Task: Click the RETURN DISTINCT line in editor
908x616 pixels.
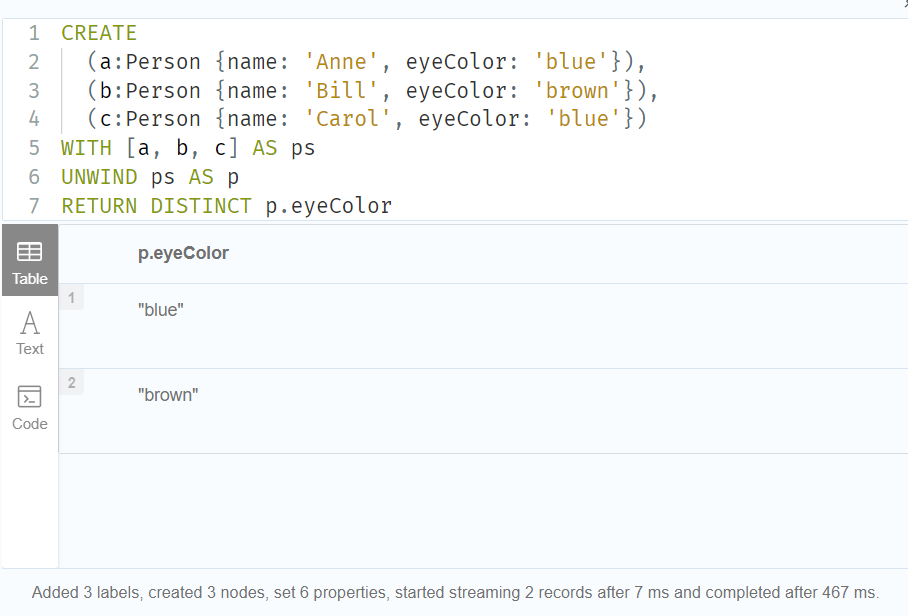Action: coord(226,206)
